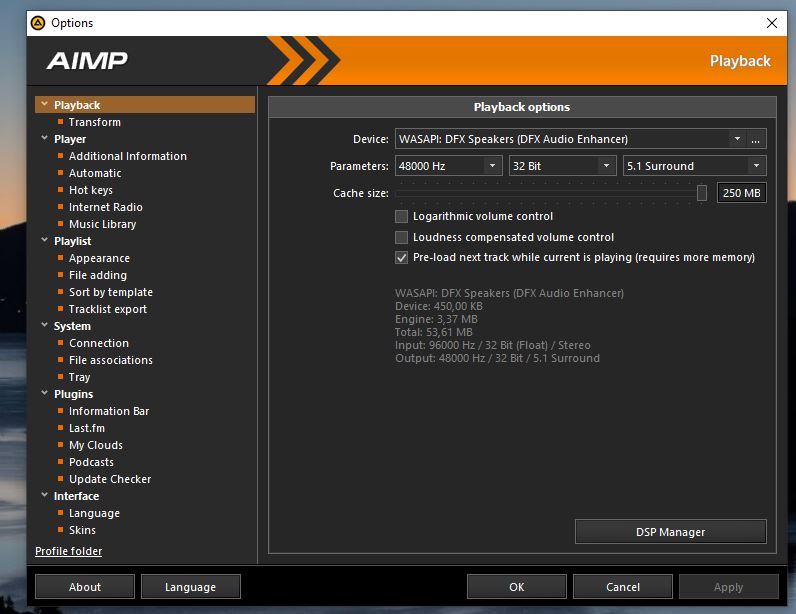
Task: Click the Apply button
Action: [728, 587]
